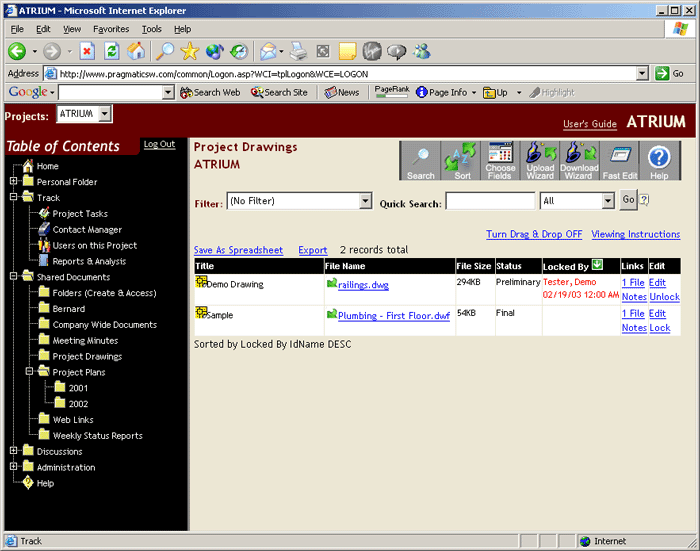The image size is (700, 551).
Task: Launch the Download Wizard
Action: pyautogui.click(x=579, y=160)
